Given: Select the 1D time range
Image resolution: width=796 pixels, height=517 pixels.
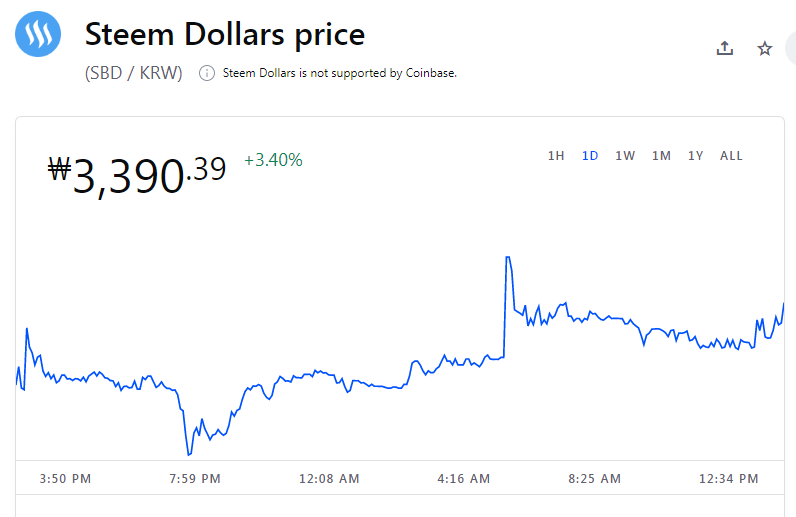Looking at the screenshot, I should click(x=590, y=156).
